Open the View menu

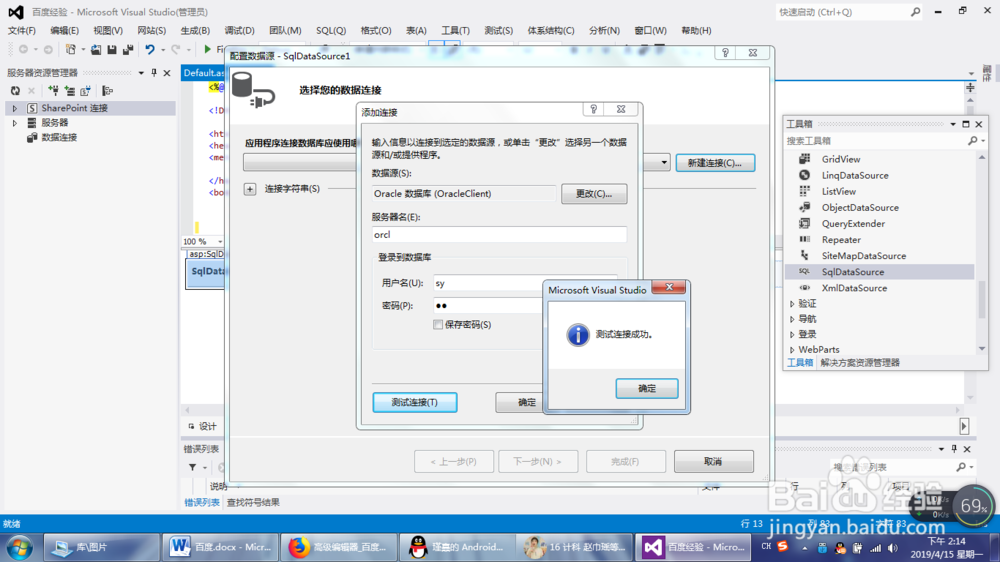point(108,31)
